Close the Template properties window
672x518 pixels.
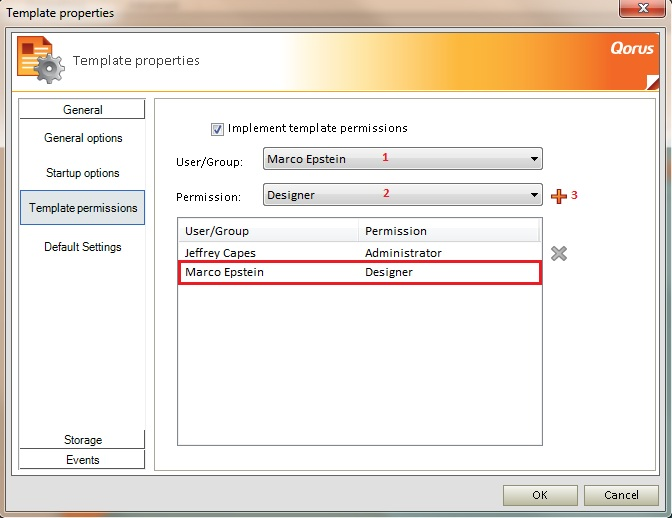(x=642, y=8)
